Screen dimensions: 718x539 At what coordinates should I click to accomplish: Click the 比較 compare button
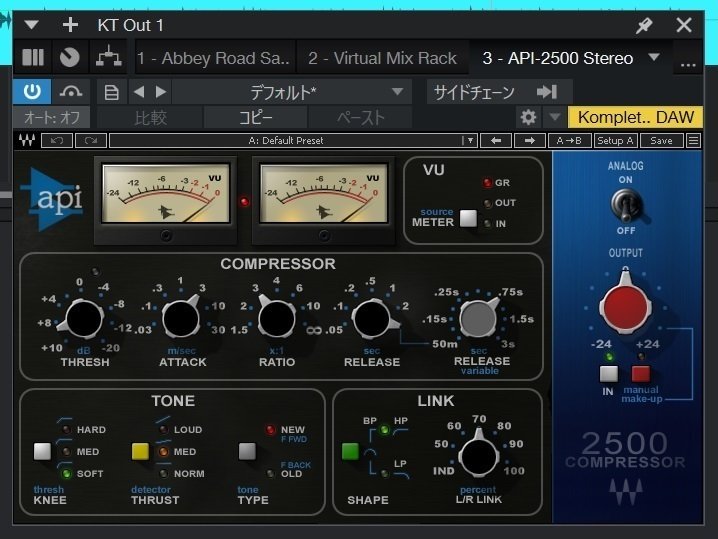click(x=150, y=118)
